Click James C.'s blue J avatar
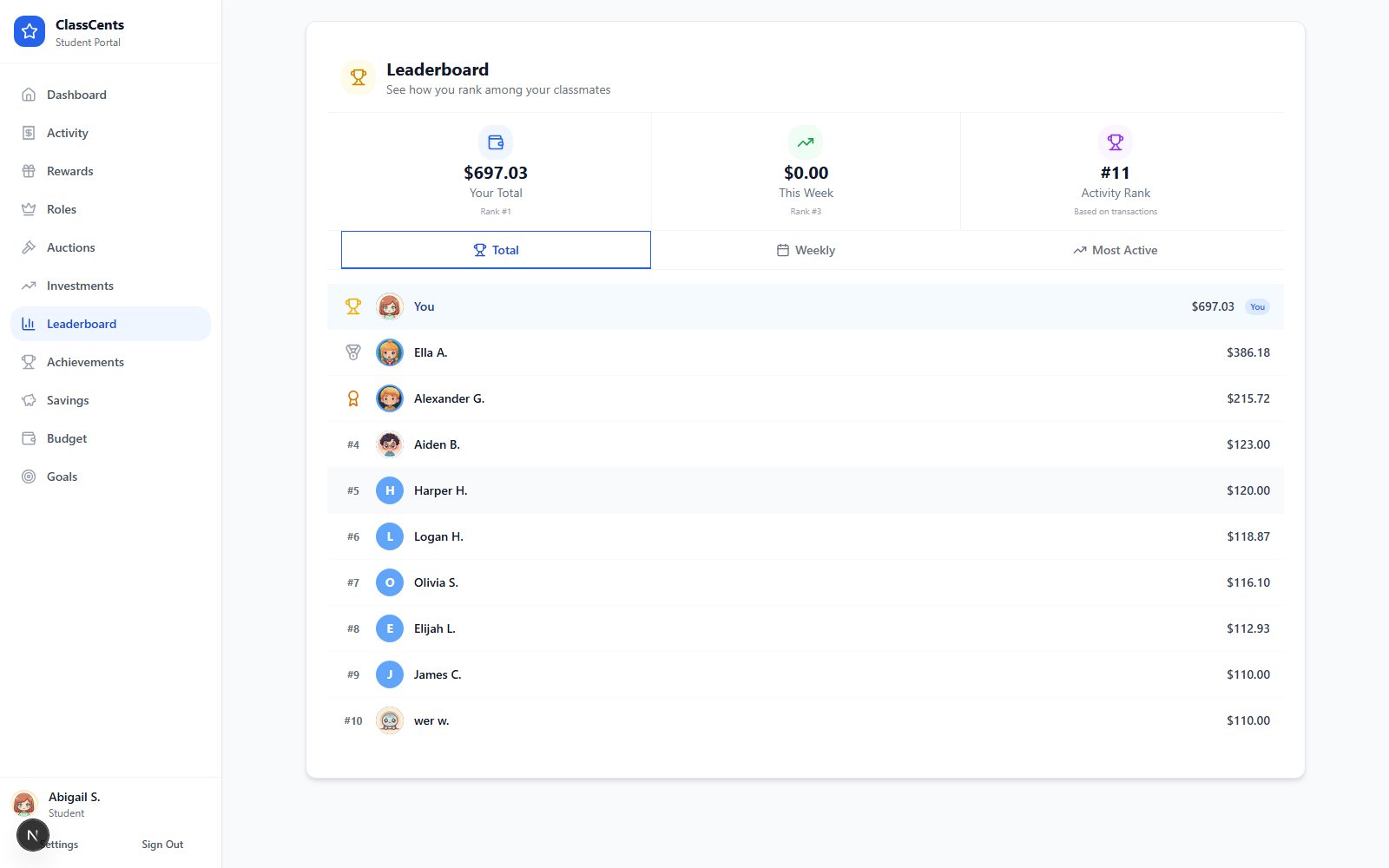 click(390, 674)
